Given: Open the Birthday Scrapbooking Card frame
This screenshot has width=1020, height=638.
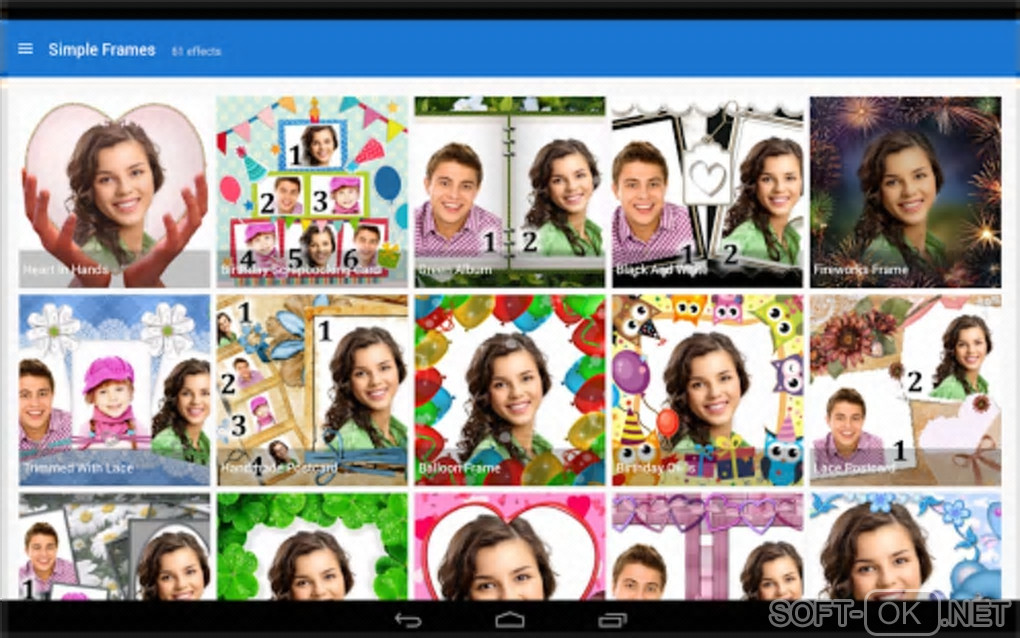Looking at the screenshot, I should pos(312,192).
